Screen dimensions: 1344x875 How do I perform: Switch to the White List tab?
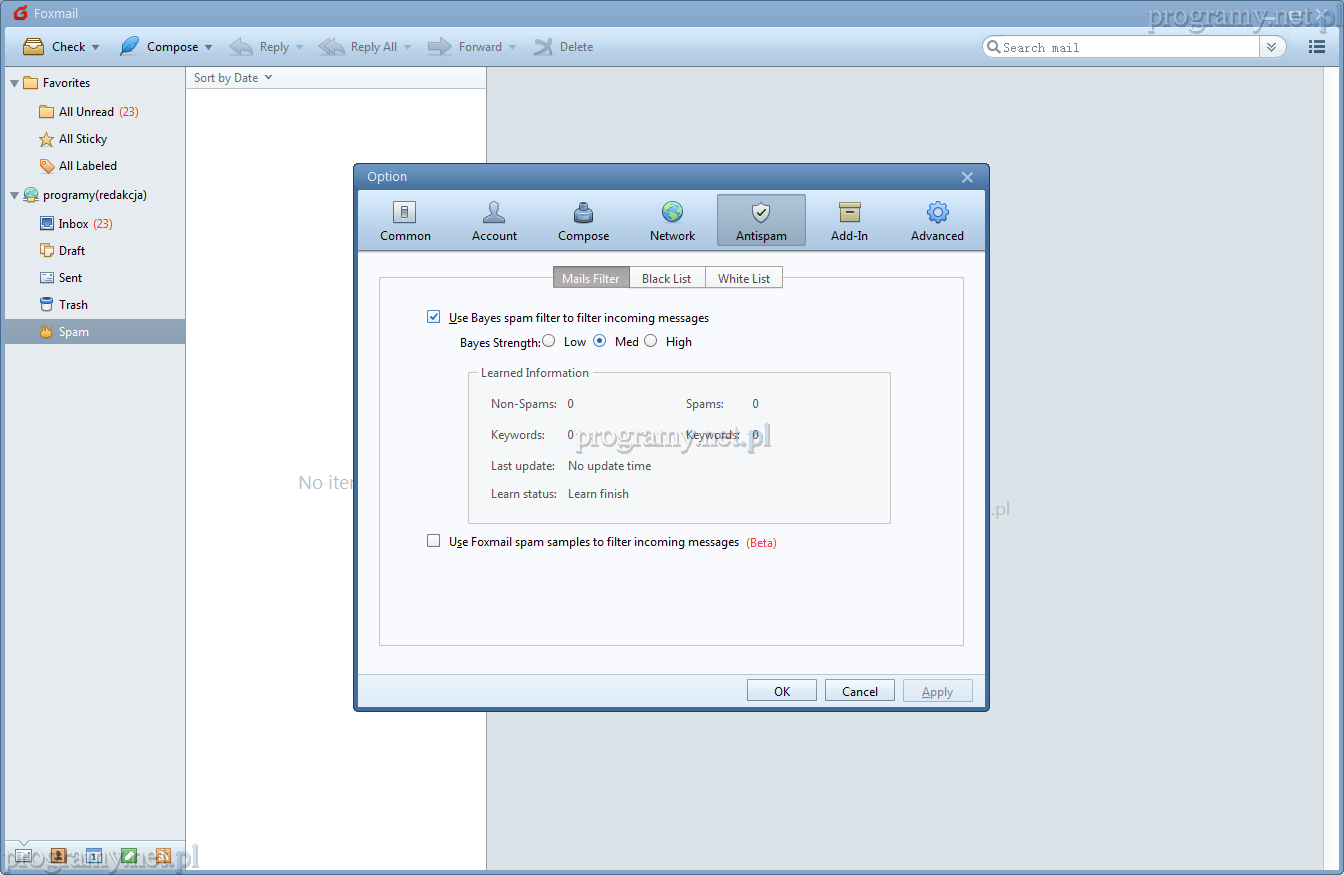[x=744, y=278]
